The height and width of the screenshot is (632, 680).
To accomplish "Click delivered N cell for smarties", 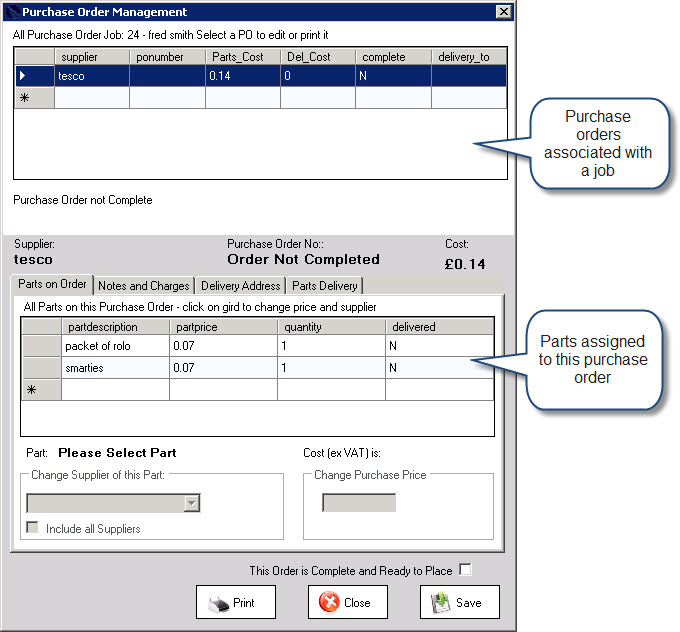I will coord(439,368).
